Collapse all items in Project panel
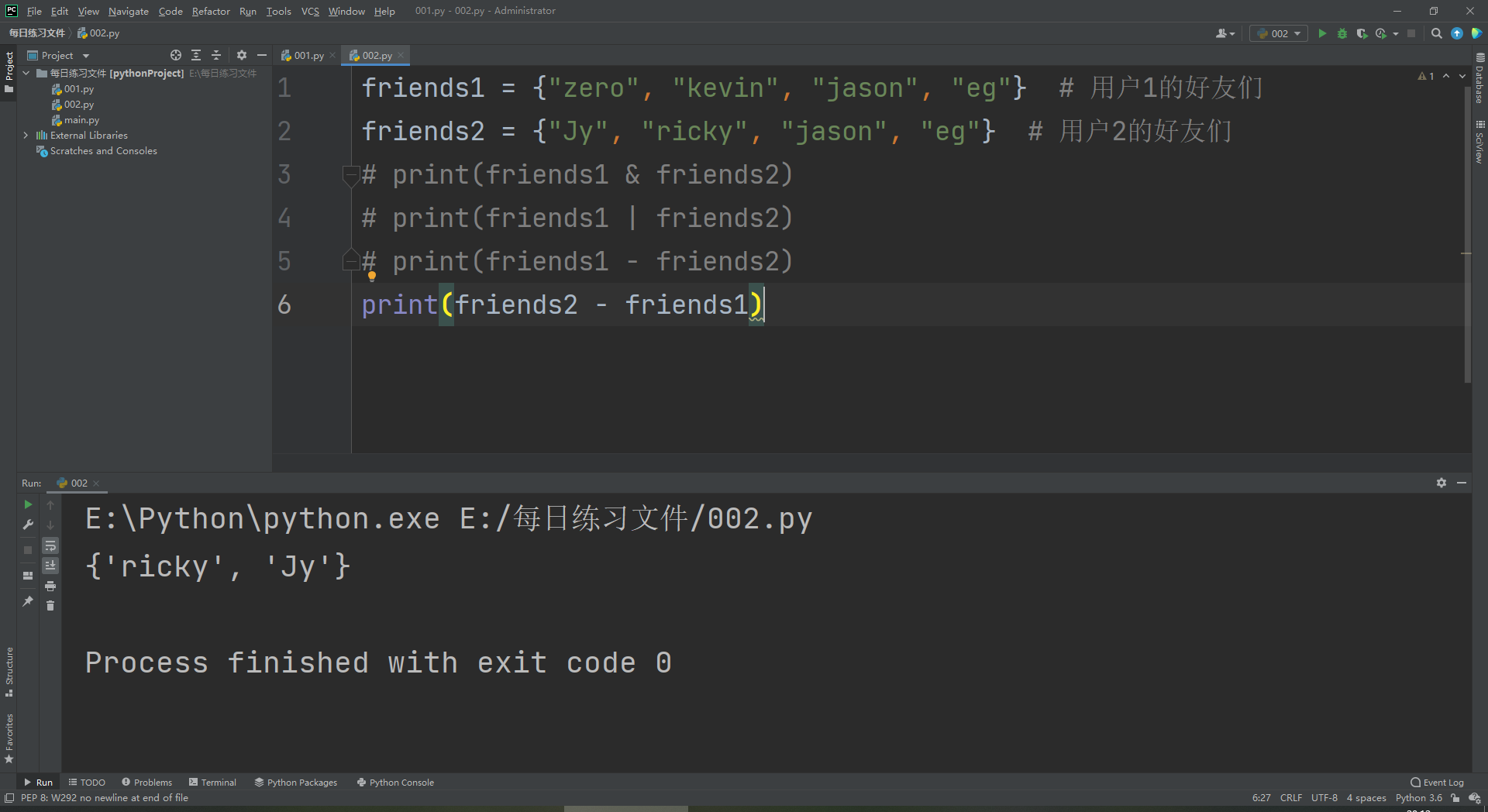Image resolution: width=1488 pixels, height=812 pixels. pos(216,55)
